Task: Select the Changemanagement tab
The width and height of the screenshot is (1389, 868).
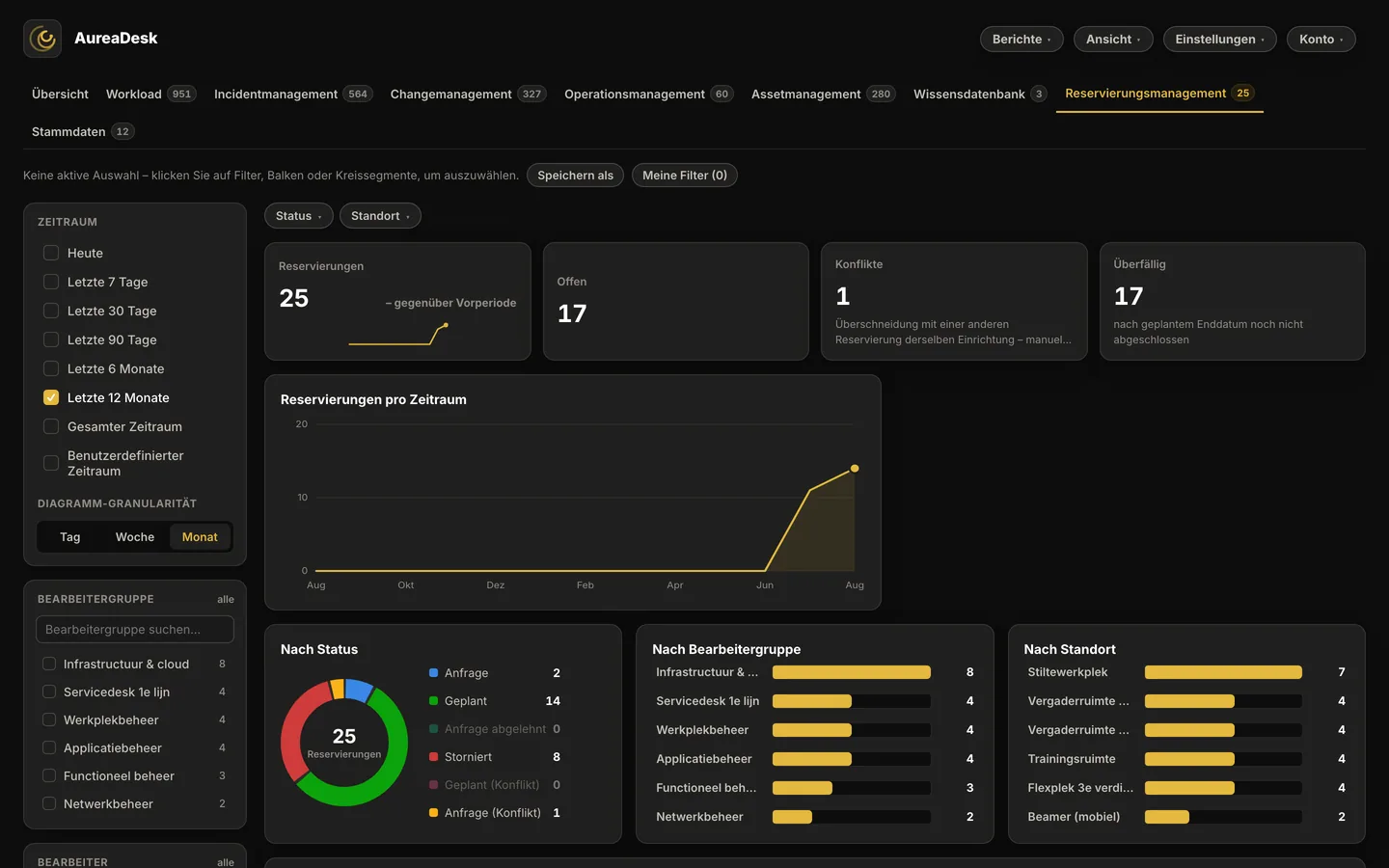Action: click(469, 94)
